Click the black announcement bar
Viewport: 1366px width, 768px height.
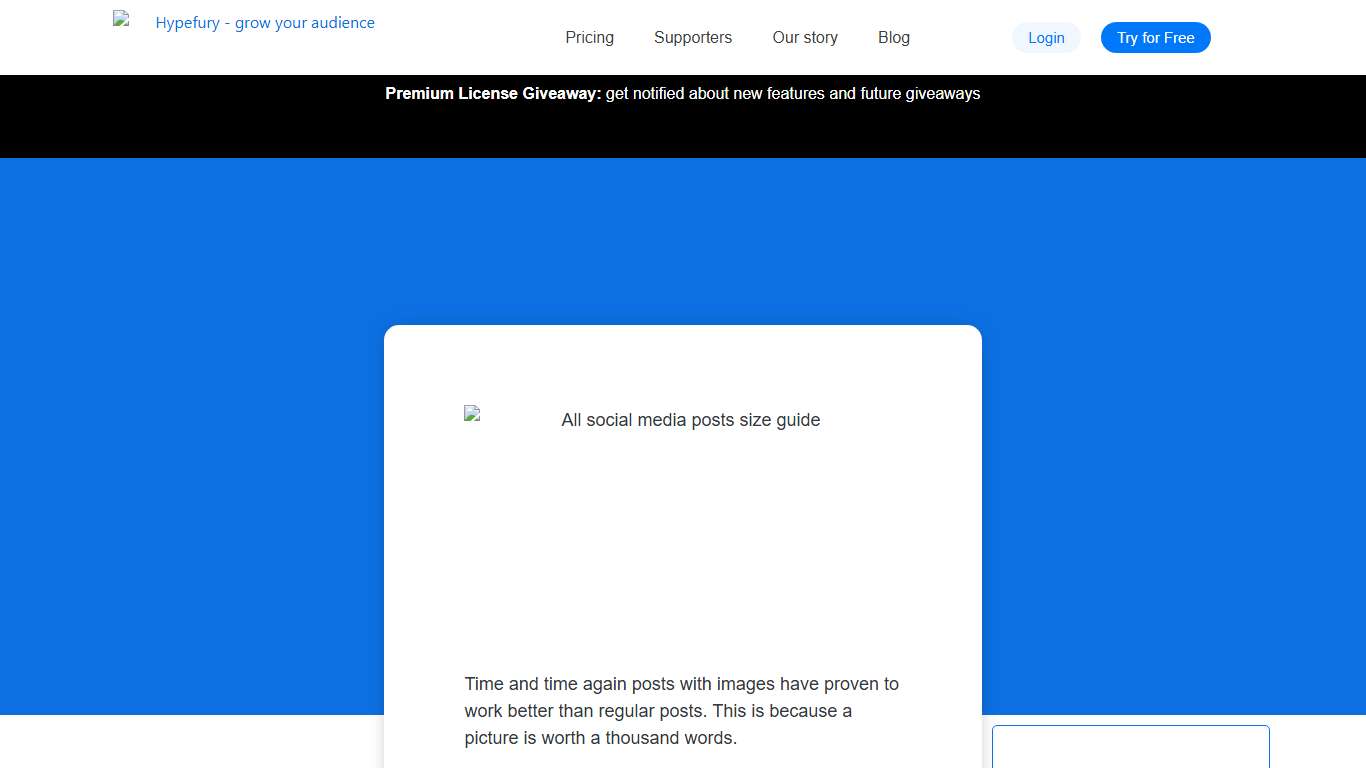pyautogui.click(x=683, y=130)
